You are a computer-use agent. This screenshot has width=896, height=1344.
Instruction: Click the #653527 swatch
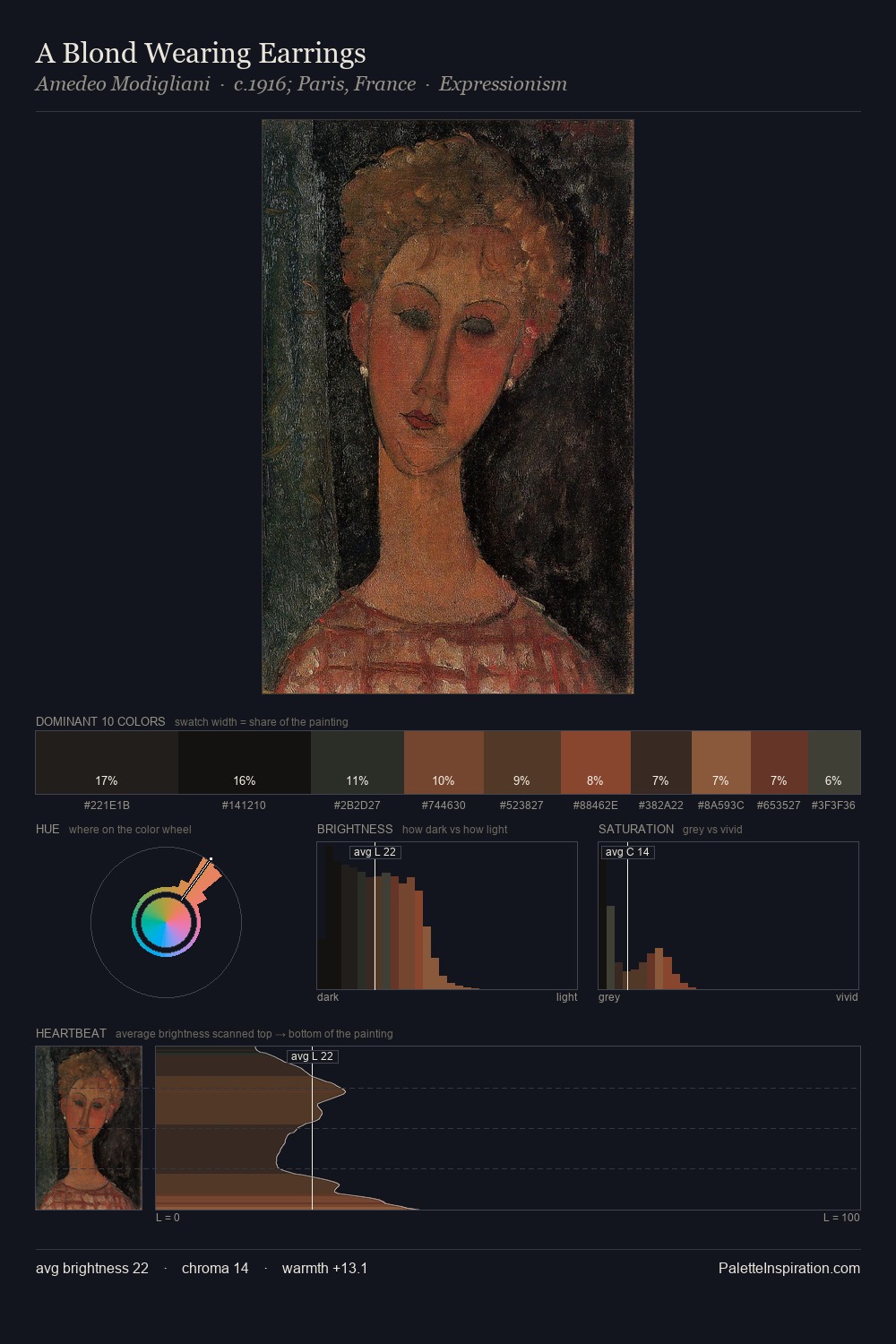780,762
